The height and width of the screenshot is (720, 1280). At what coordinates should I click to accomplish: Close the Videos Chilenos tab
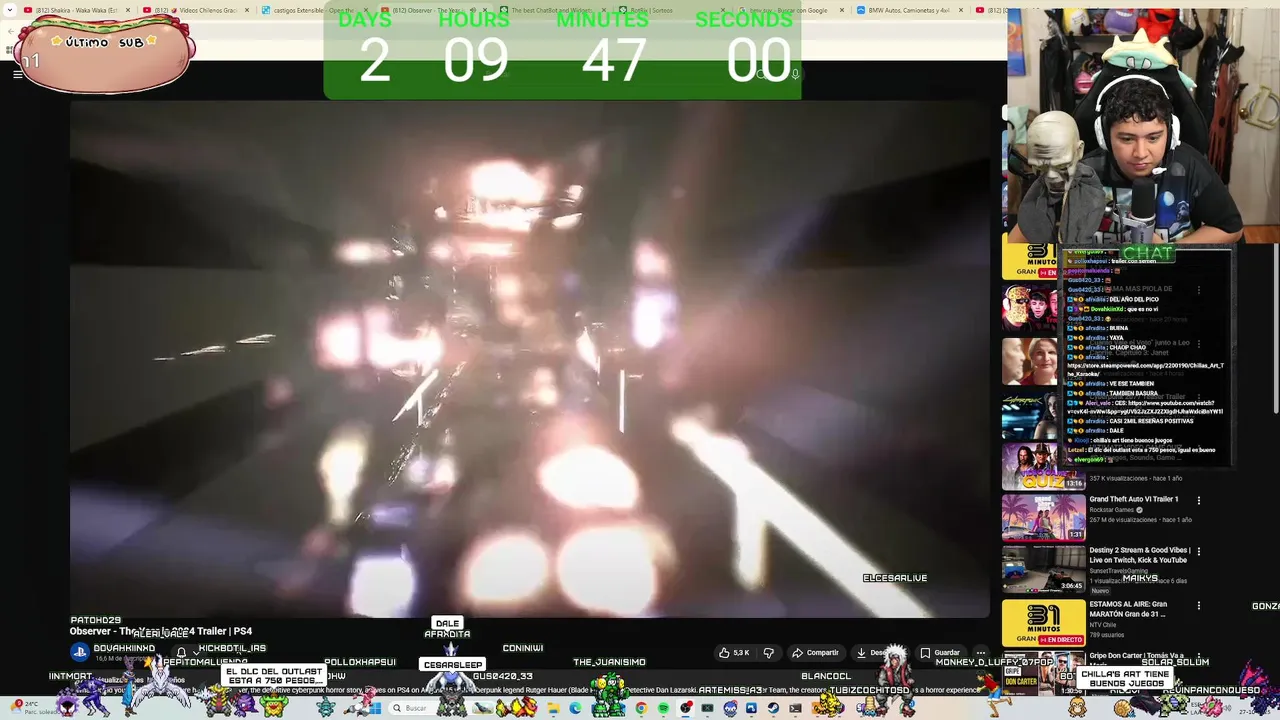(x=246, y=10)
